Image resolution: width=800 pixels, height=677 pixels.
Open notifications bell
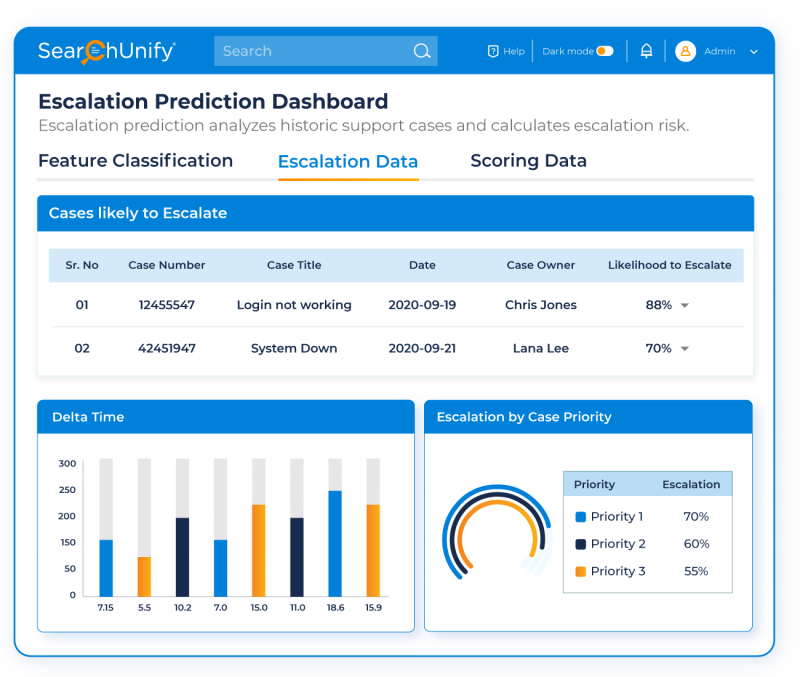[x=646, y=51]
